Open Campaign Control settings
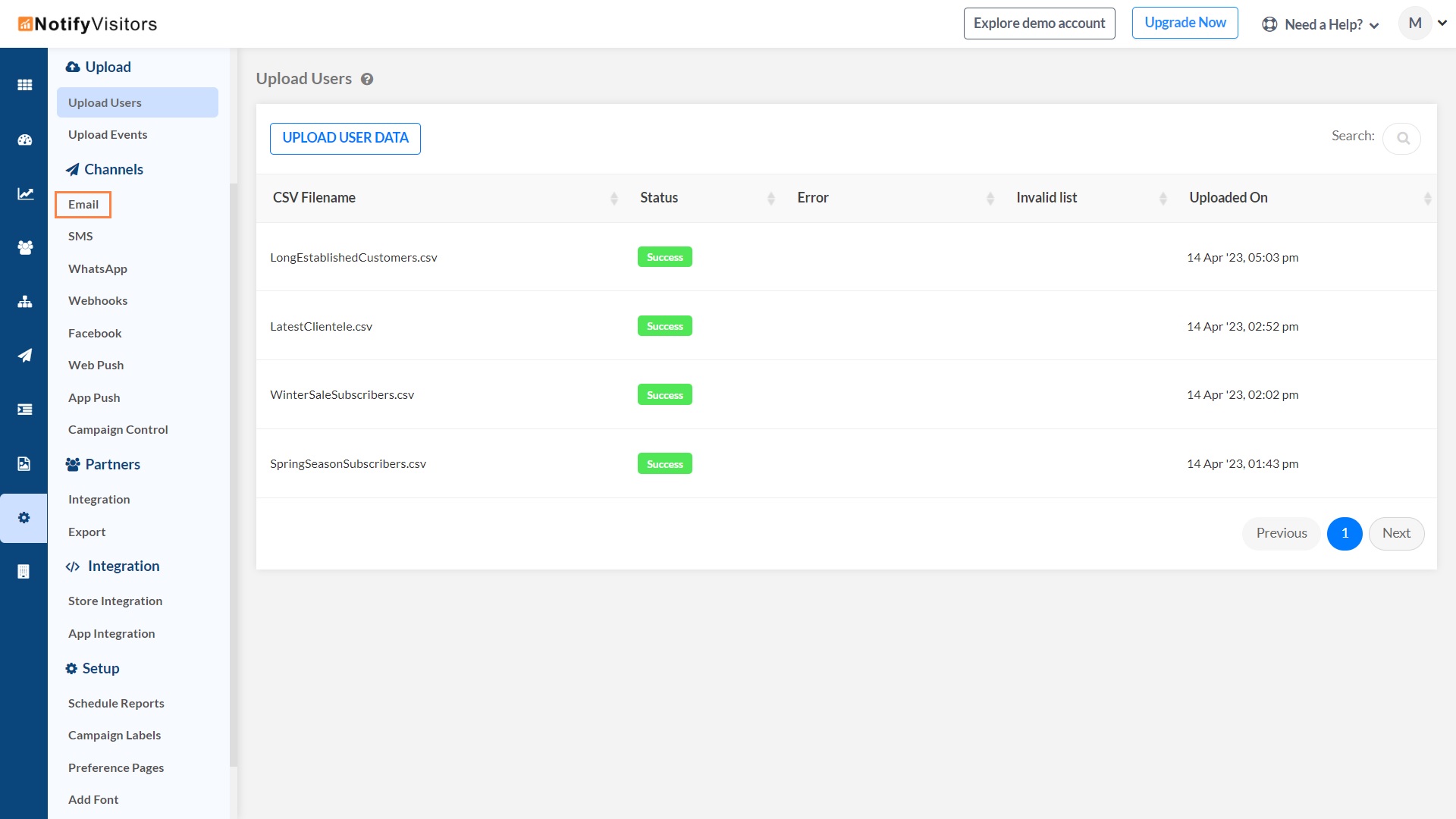Viewport: 1456px width, 819px height. tap(118, 430)
